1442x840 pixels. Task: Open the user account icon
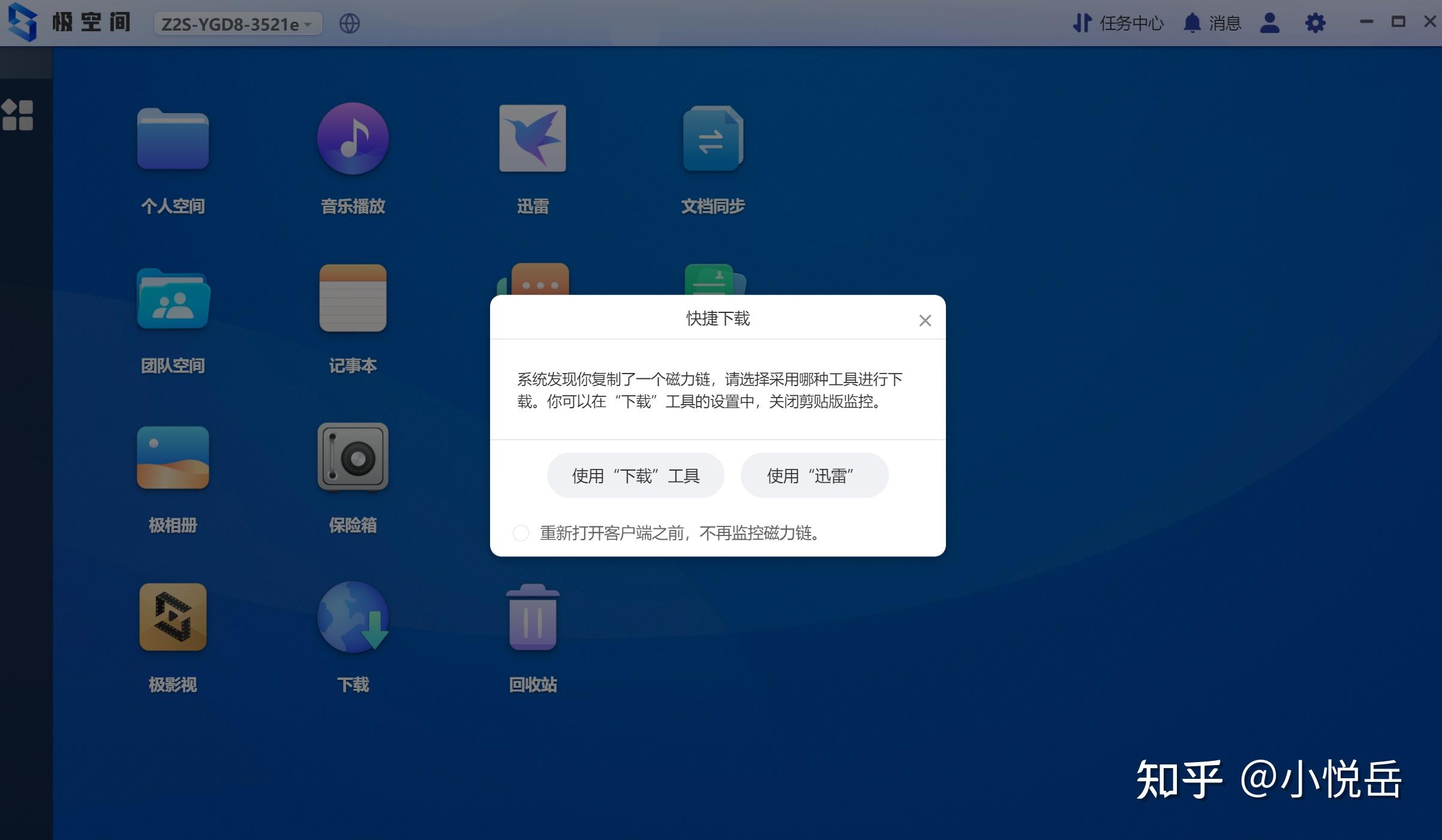tap(1270, 23)
